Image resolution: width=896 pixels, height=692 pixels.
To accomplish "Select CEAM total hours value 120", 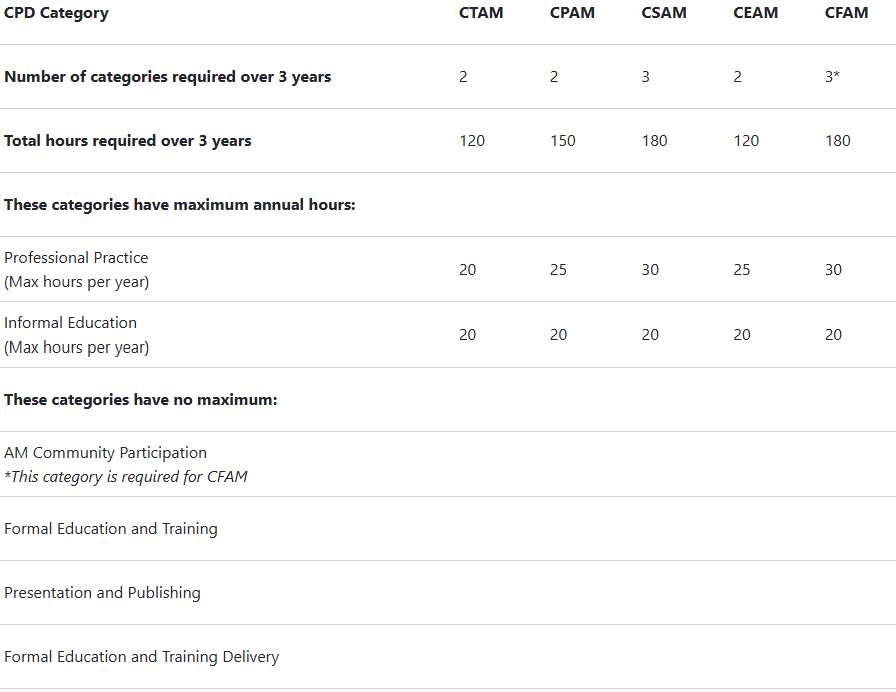I will 746,141.
